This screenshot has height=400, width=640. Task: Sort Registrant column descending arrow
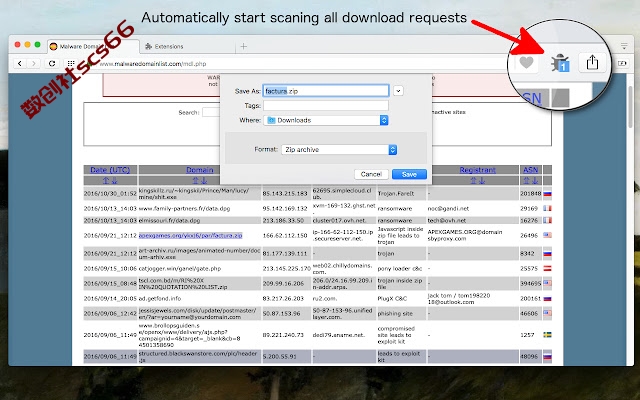tap(482, 180)
